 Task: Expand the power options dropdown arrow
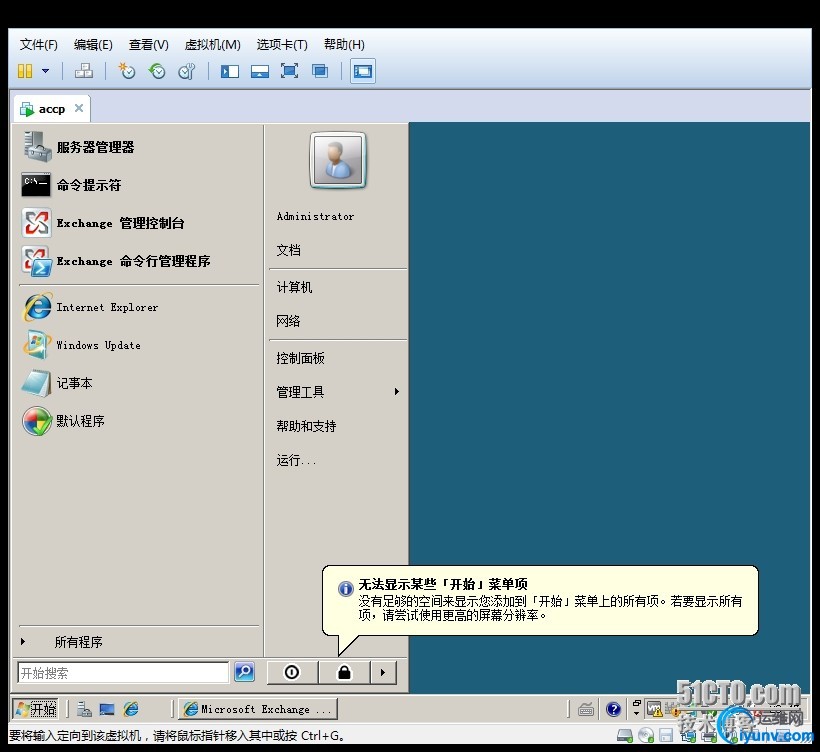tap(45, 71)
